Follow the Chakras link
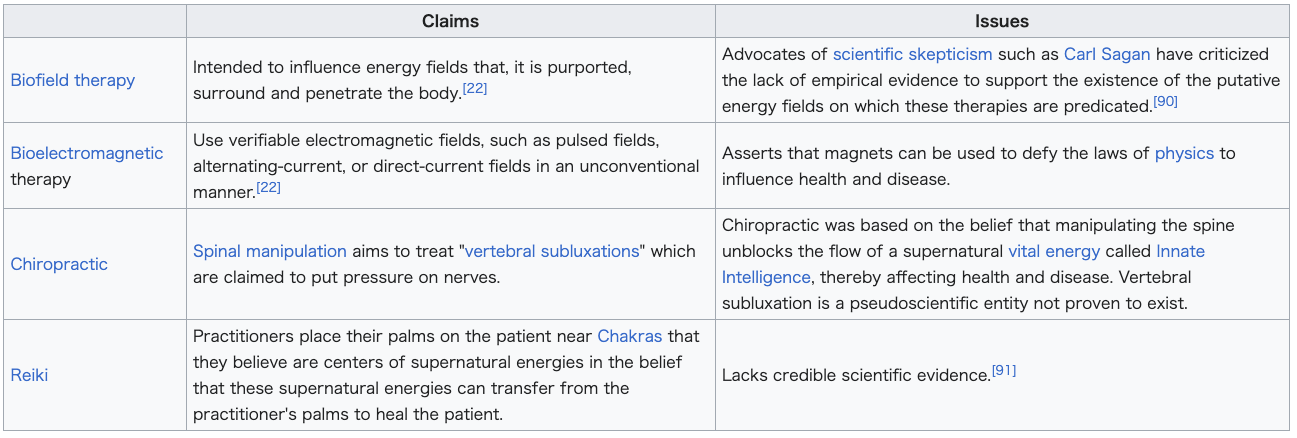This screenshot has height=438, width=1297. click(630, 336)
